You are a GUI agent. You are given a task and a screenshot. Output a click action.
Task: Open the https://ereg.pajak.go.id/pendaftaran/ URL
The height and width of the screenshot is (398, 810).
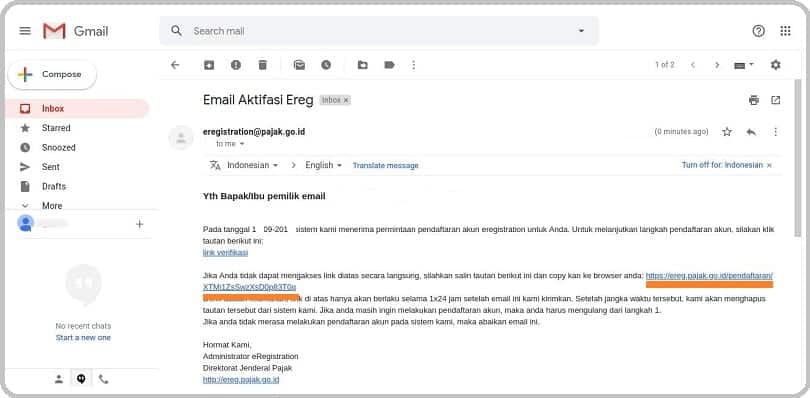(709, 275)
